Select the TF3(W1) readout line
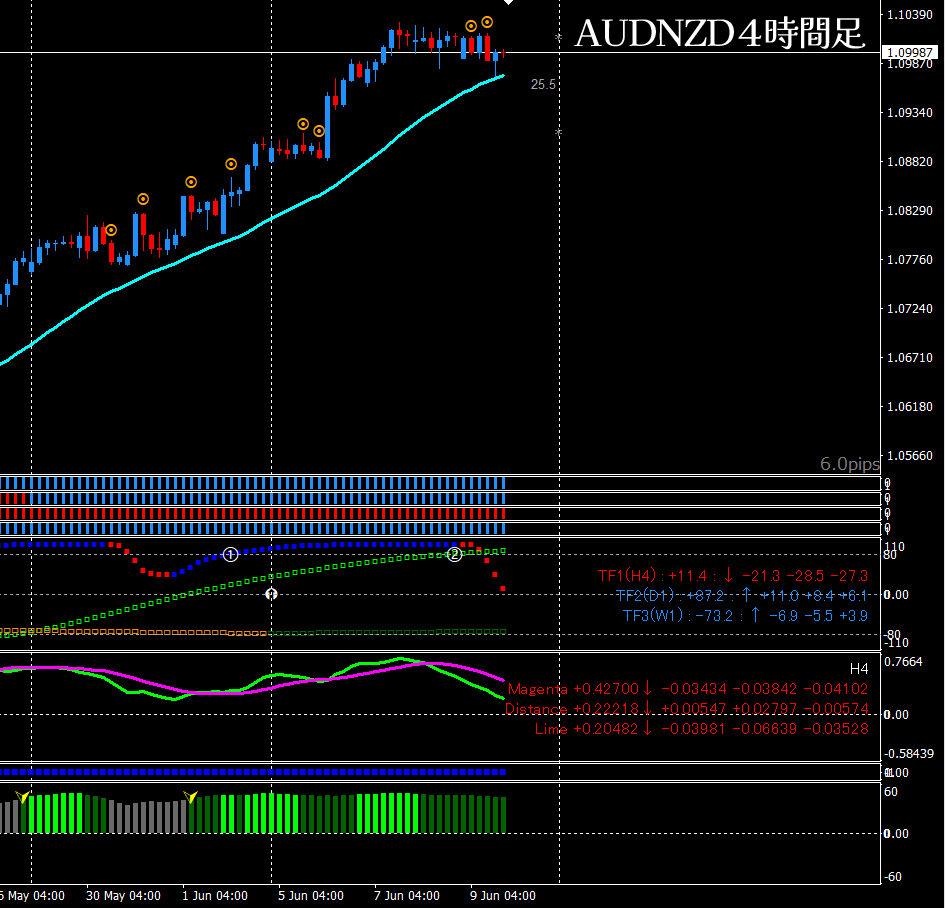 click(745, 615)
